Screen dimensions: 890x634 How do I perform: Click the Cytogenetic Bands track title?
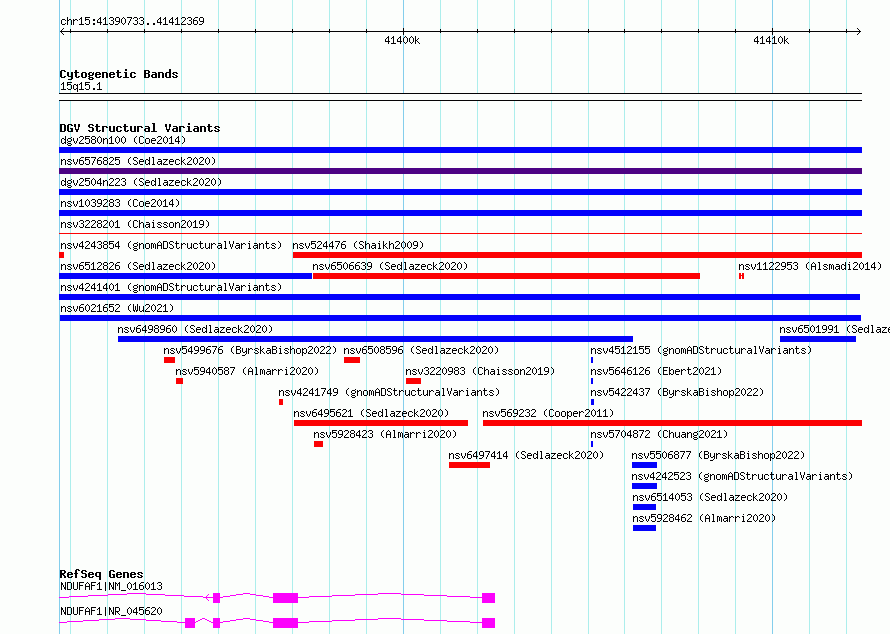[x=119, y=74]
